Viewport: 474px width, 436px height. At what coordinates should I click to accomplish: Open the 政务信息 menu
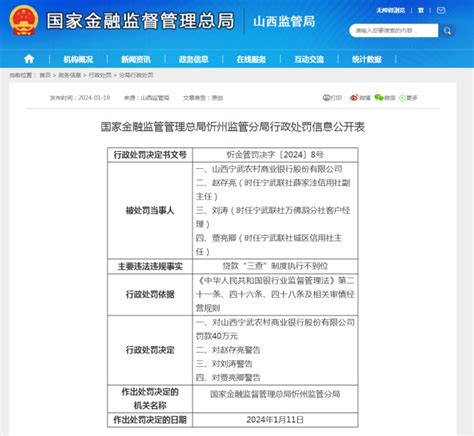point(193,59)
